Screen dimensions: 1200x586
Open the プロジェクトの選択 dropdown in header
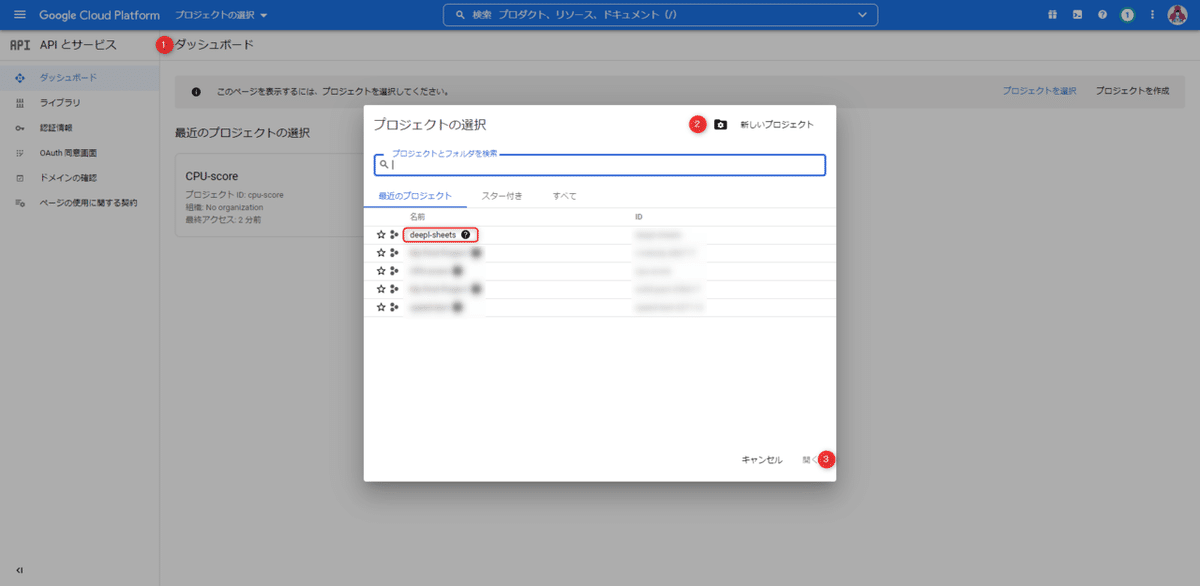221,15
